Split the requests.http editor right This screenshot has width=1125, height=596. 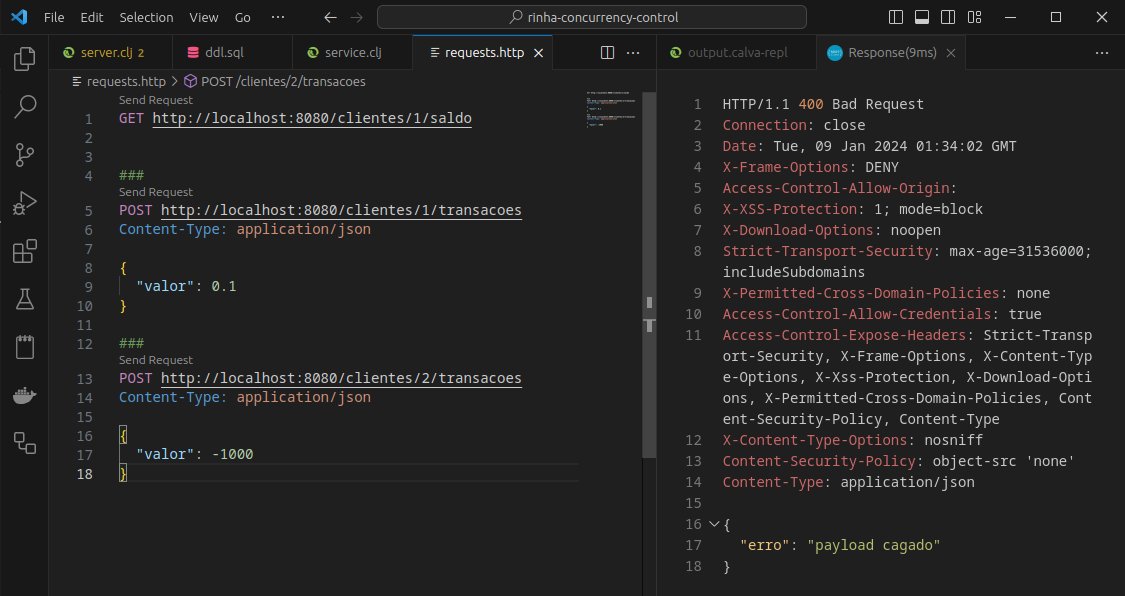tap(607, 52)
